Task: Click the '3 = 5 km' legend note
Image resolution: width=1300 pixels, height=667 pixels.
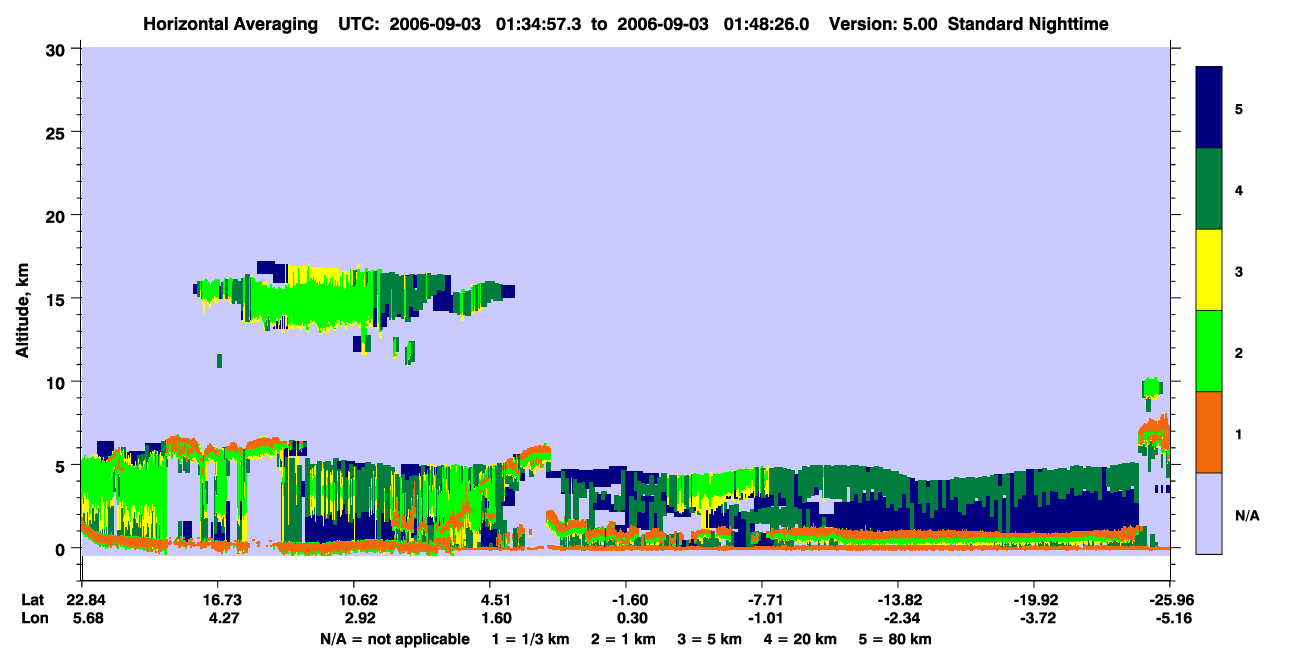Action: 709,639
